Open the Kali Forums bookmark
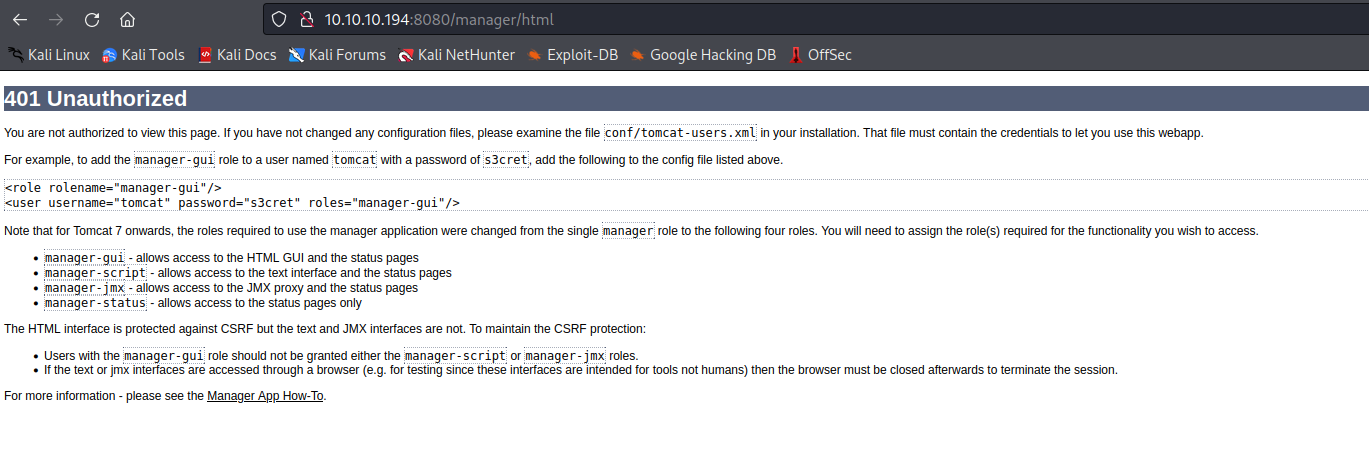The image size is (1369, 454). [337, 55]
